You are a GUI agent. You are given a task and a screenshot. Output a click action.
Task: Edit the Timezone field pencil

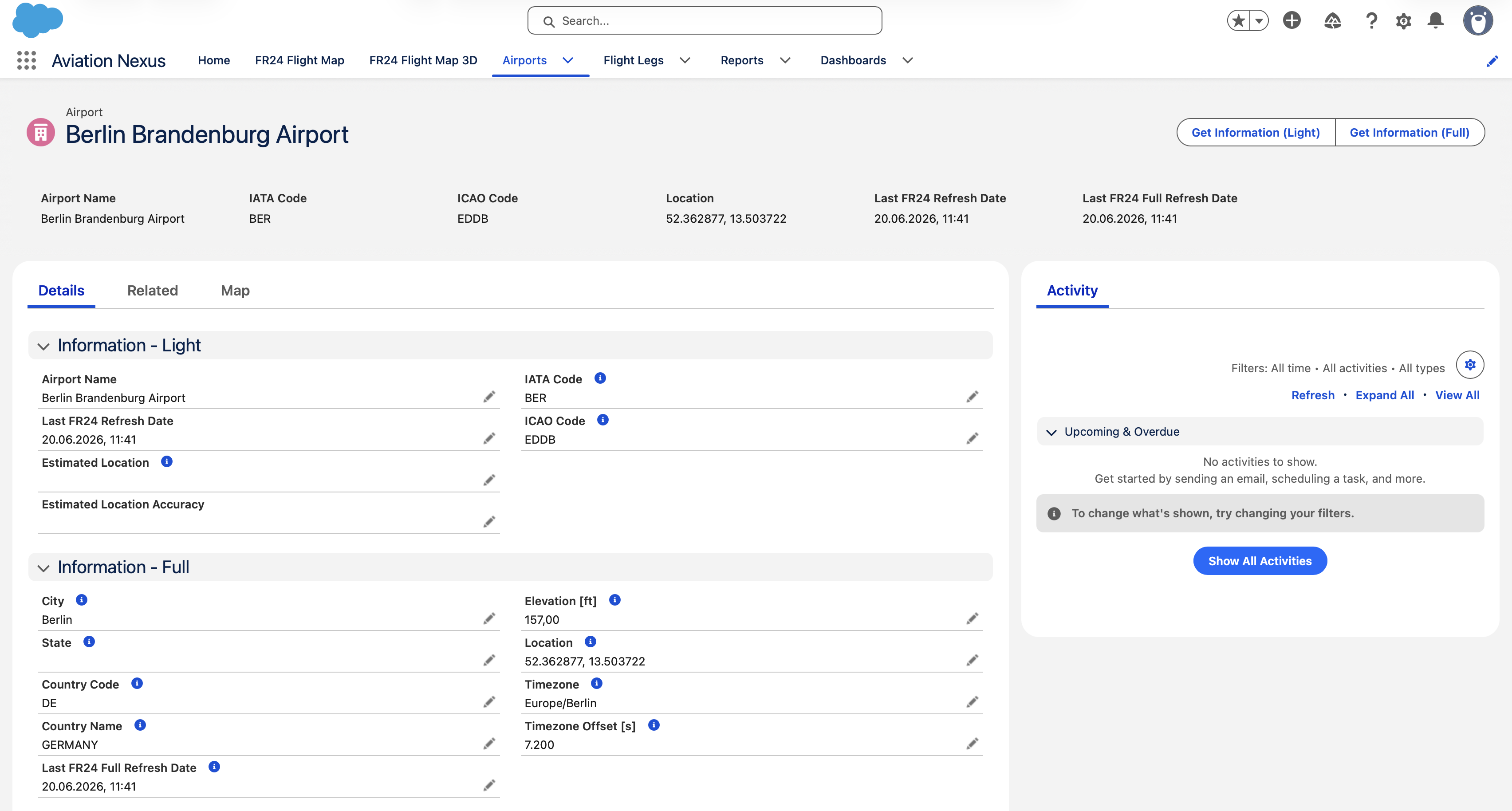pos(972,702)
